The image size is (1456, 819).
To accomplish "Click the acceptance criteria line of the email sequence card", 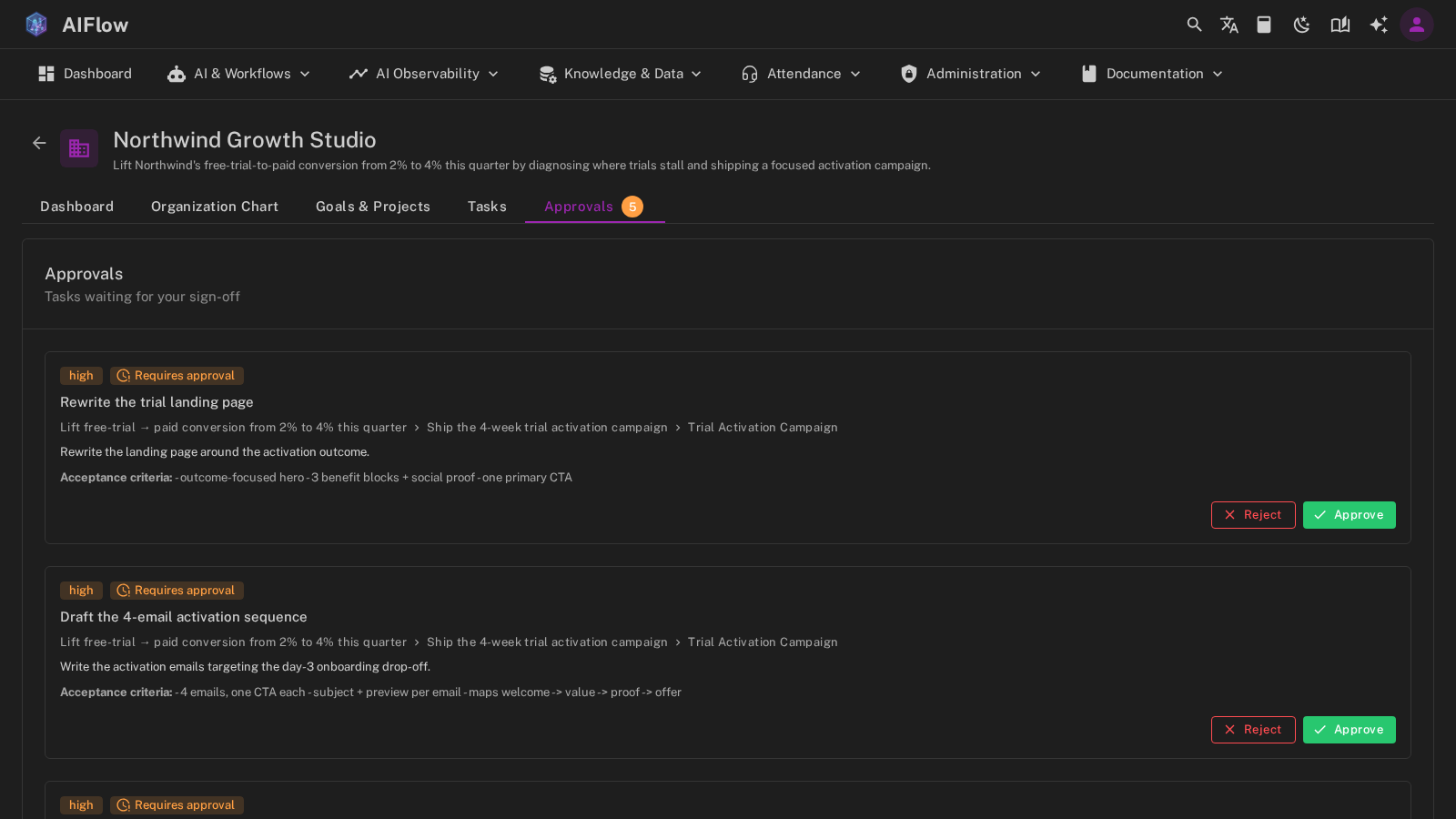I will point(370,693).
